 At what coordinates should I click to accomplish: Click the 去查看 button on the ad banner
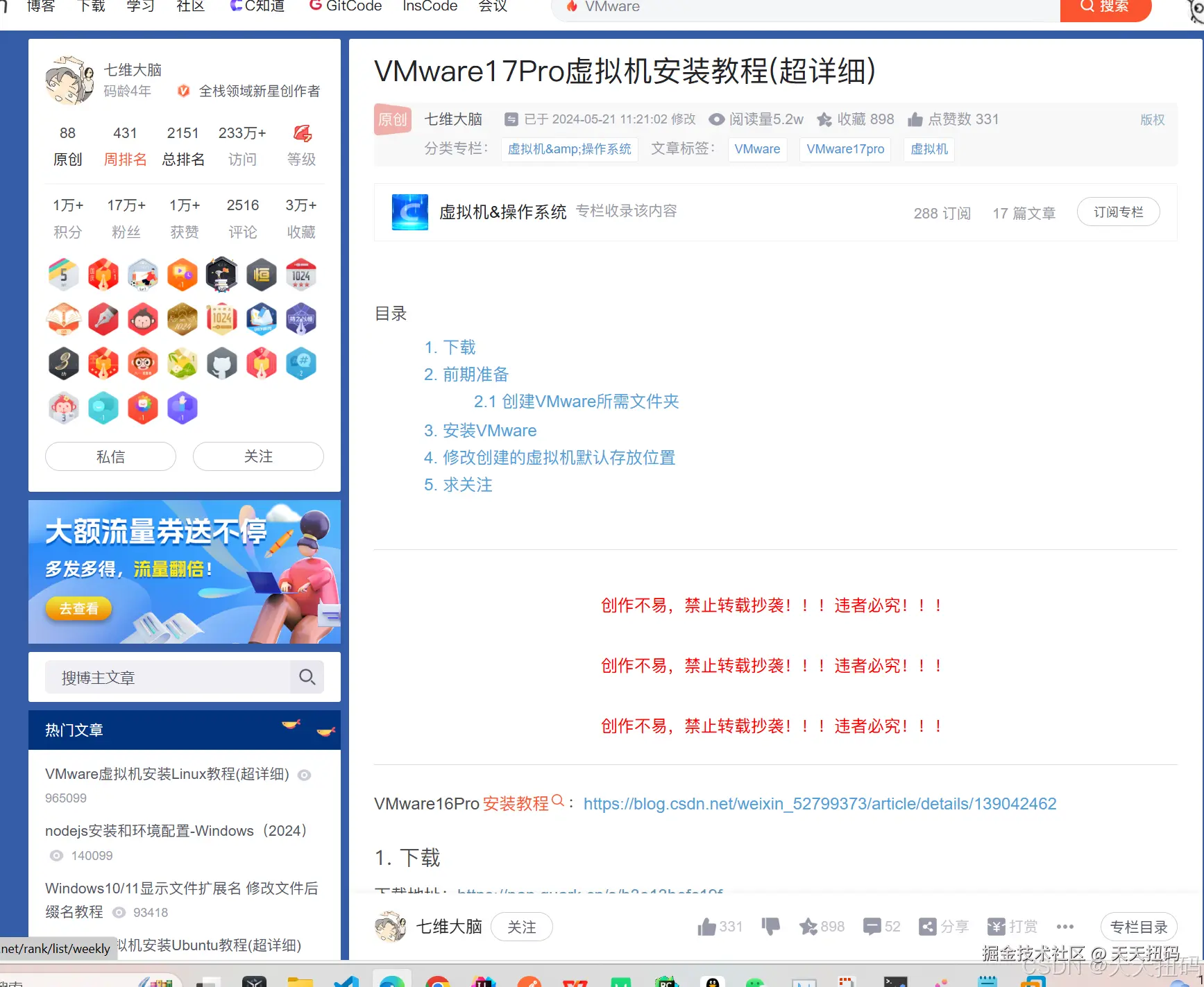pyautogui.click(x=78, y=608)
